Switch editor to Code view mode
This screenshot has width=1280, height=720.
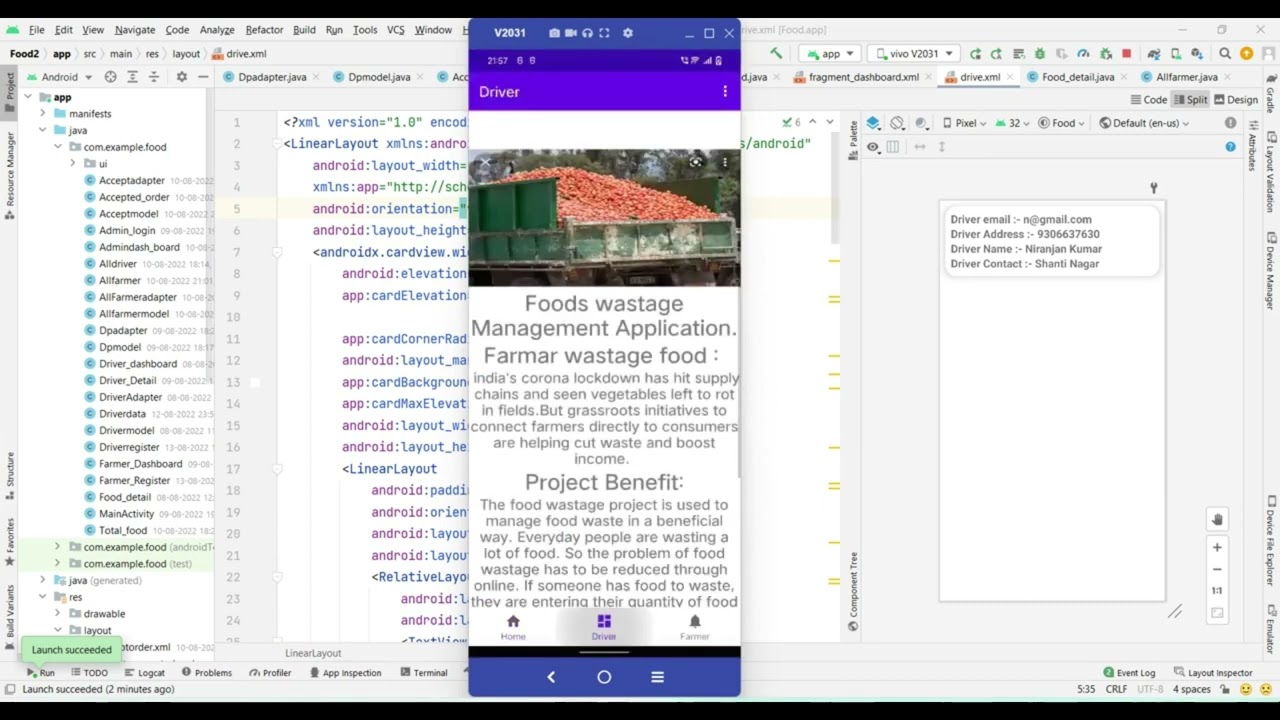click(1148, 100)
